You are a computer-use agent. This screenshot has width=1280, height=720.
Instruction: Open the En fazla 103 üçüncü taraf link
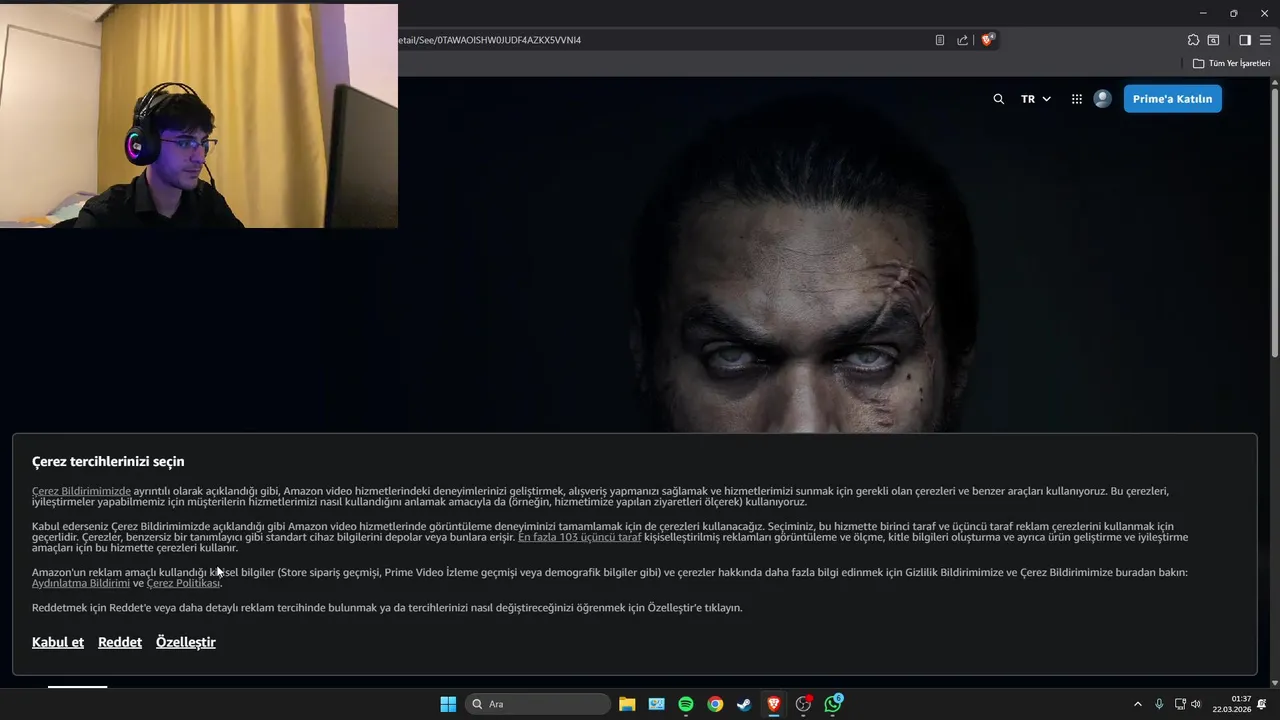coord(580,537)
